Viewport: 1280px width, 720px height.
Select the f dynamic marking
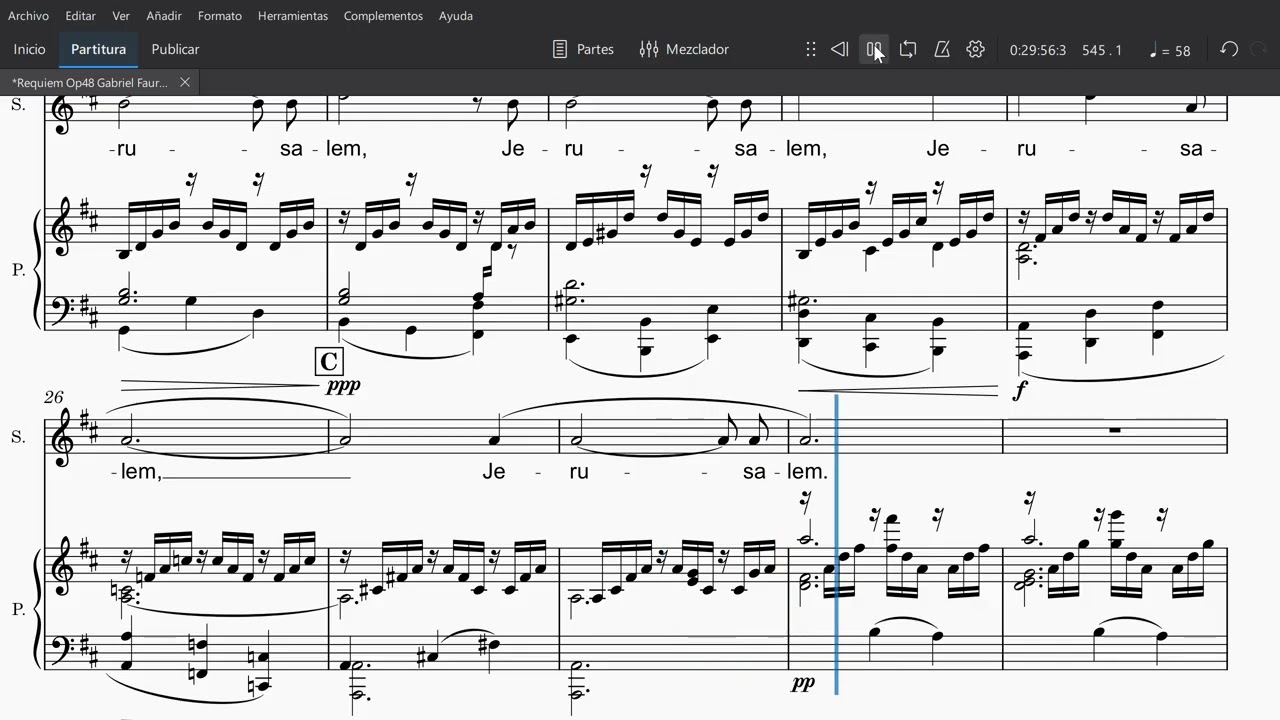1020,390
